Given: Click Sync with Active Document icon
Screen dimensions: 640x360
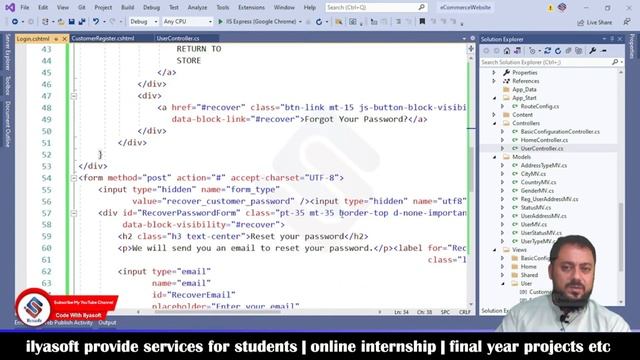Looking at the screenshot, I should 547,51.
